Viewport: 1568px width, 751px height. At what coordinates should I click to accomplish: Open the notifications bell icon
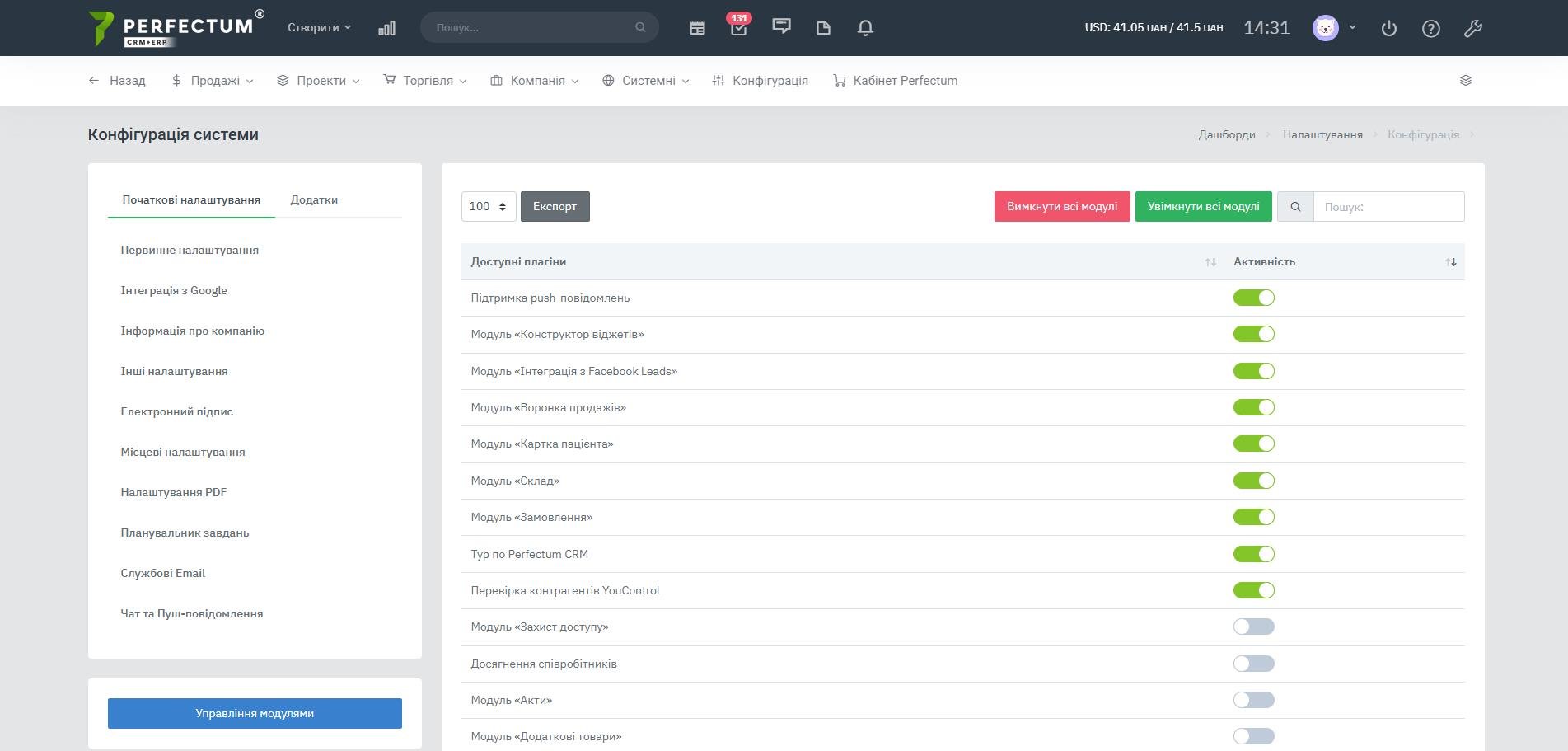865,28
